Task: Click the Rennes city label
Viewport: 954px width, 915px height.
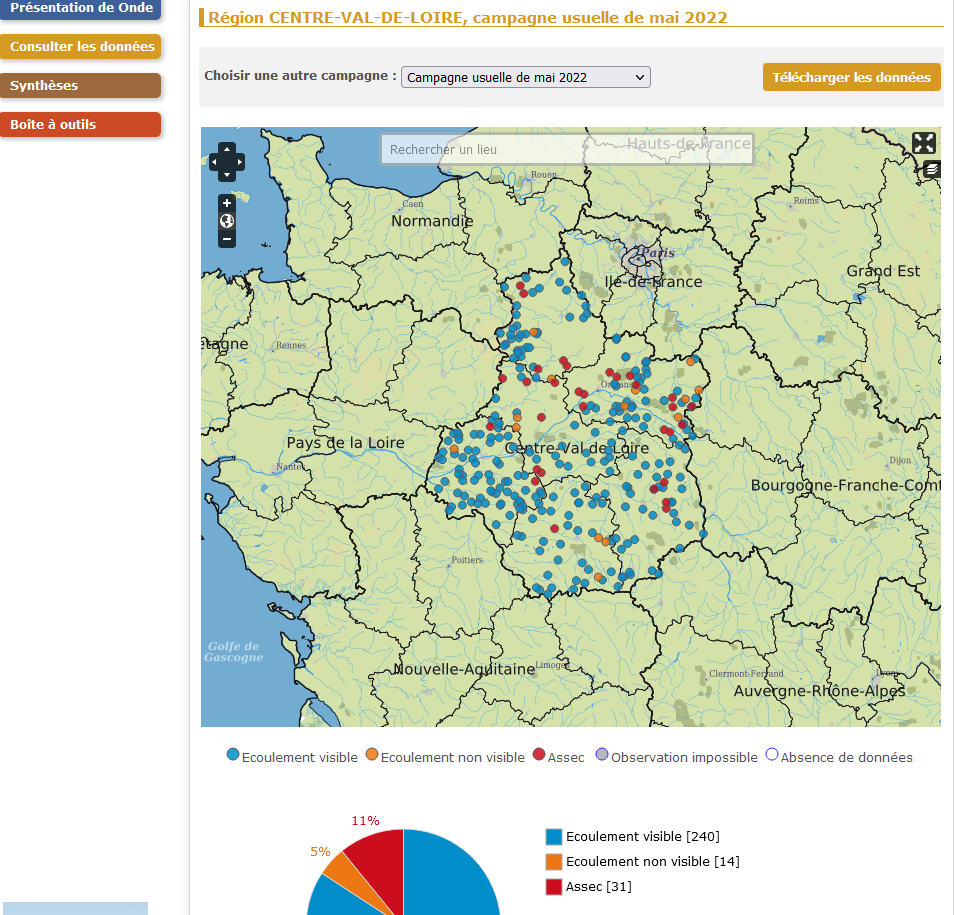Action: 291,345
